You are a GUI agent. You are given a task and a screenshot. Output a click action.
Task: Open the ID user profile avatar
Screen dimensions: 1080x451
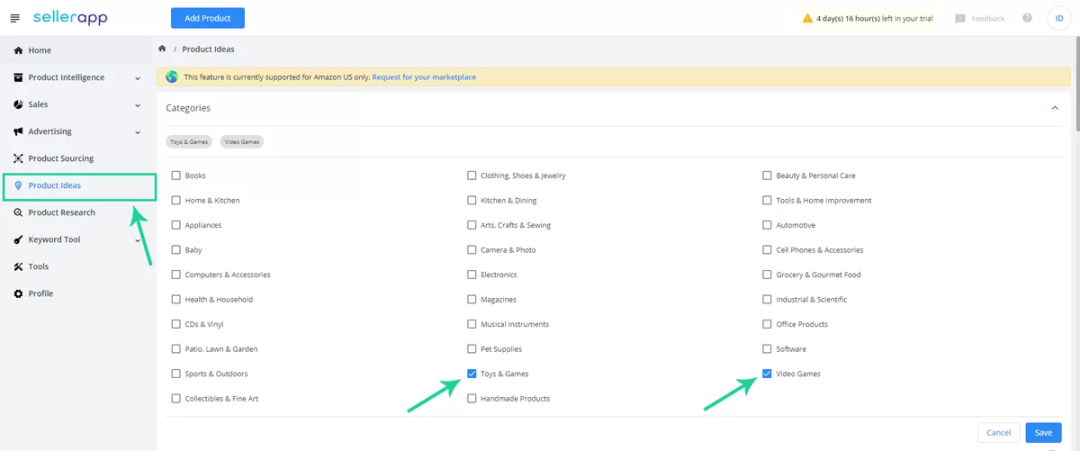tap(1059, 18)
